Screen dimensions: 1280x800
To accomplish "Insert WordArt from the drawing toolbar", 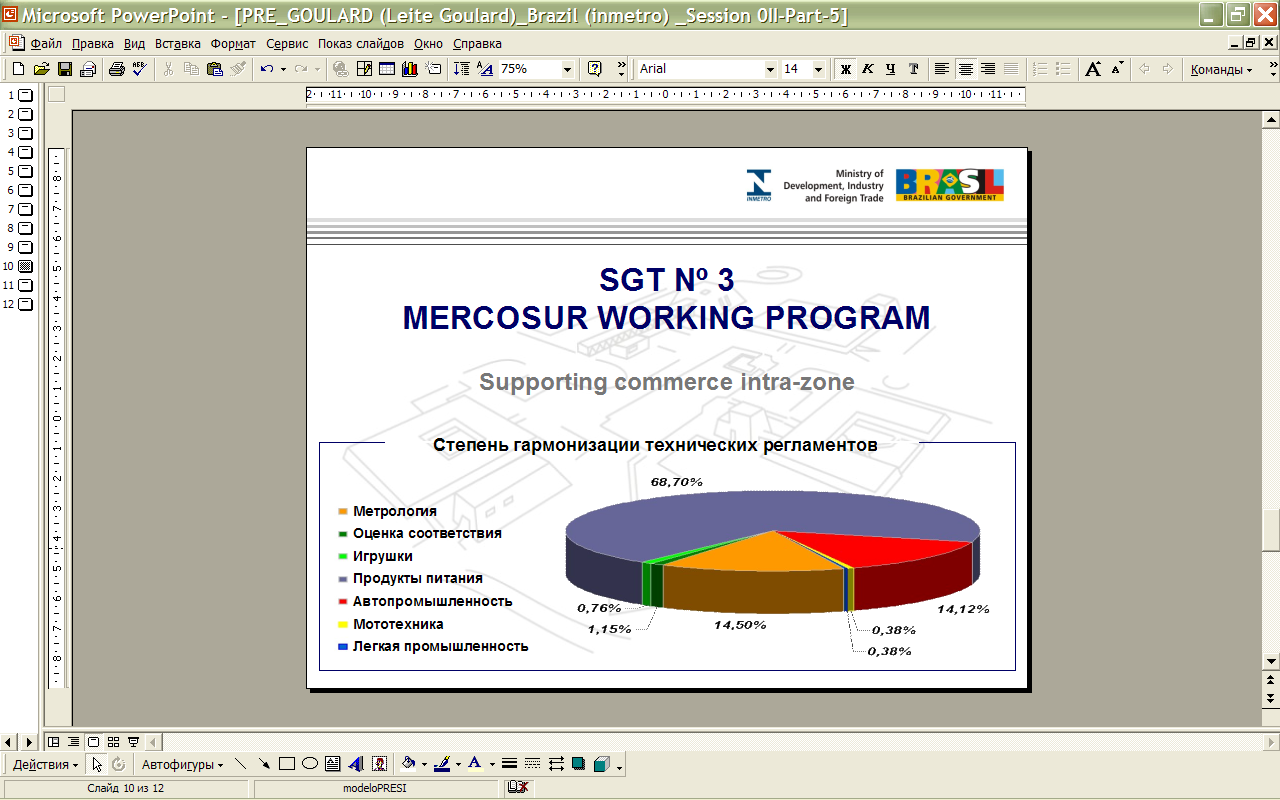I will 356,764.
